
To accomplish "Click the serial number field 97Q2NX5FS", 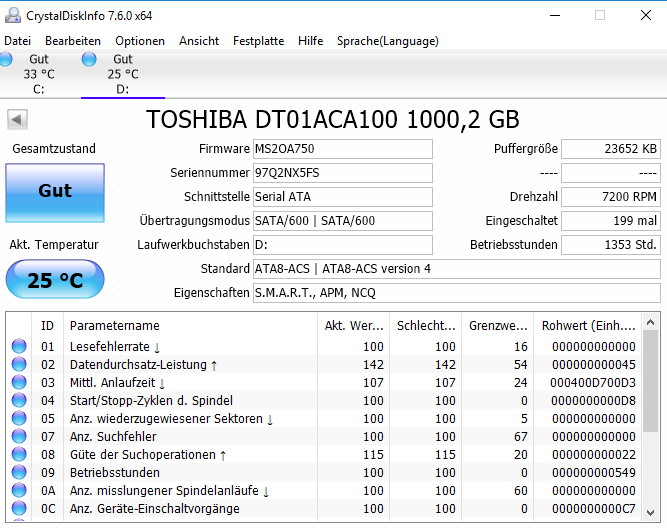I will click(343, 173).
